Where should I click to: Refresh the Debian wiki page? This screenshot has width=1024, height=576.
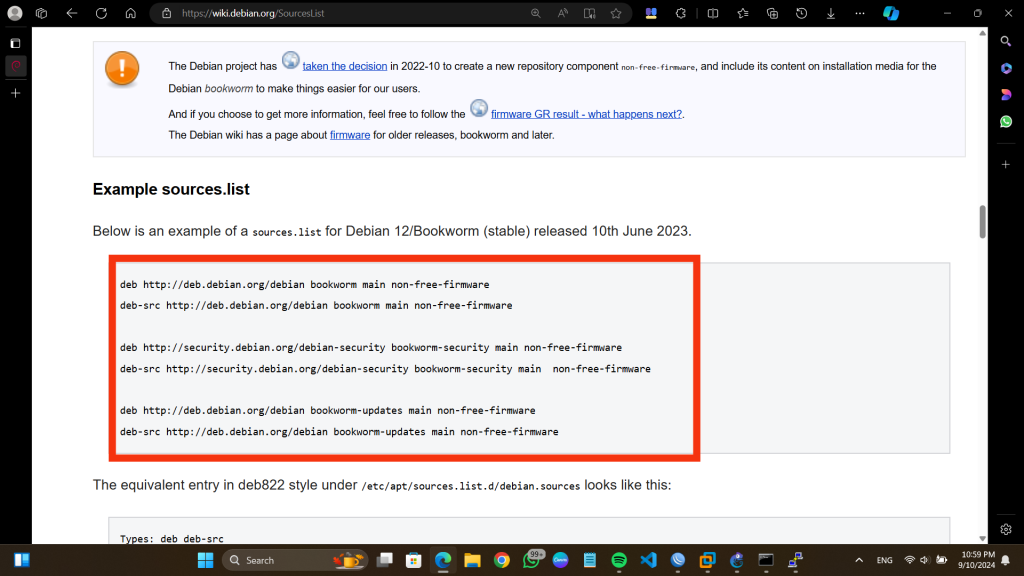101,14
